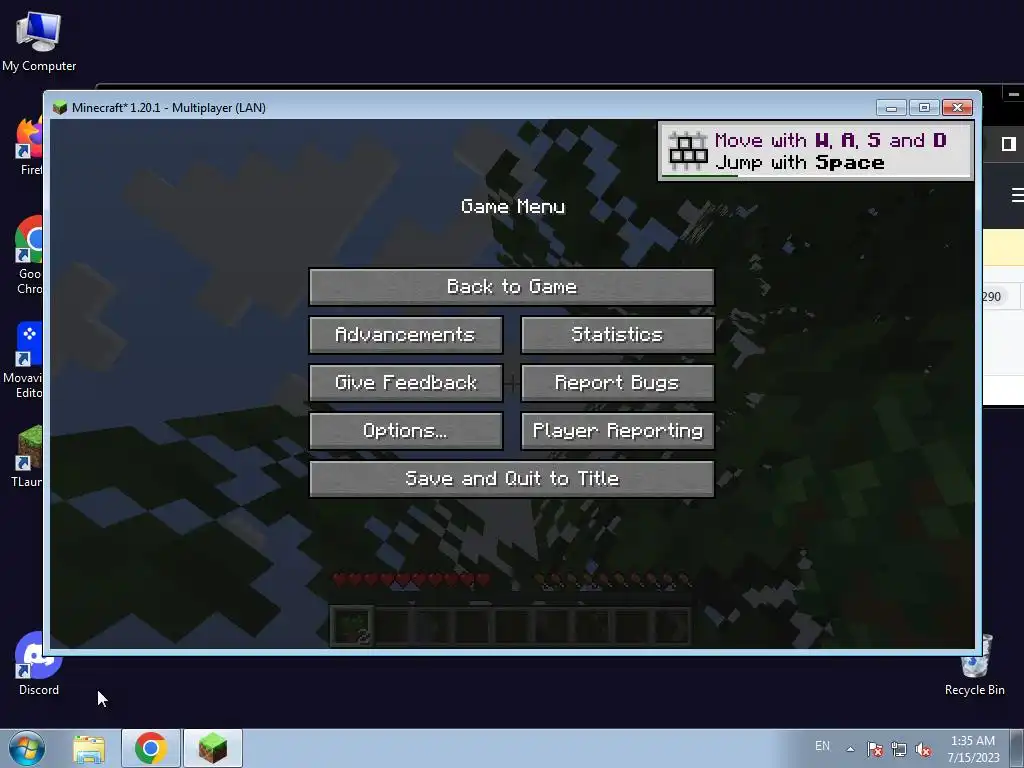The width and height of the screenshot is (1024, 768).
Task: Open the Options menu
Action: tap(406, 431)
